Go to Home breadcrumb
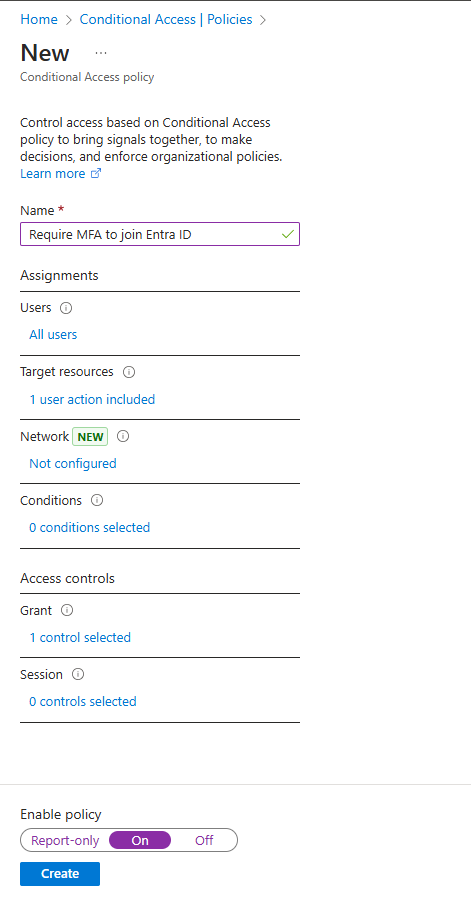The width and height of the screenshot is (471, 905). tap(39, 19)
